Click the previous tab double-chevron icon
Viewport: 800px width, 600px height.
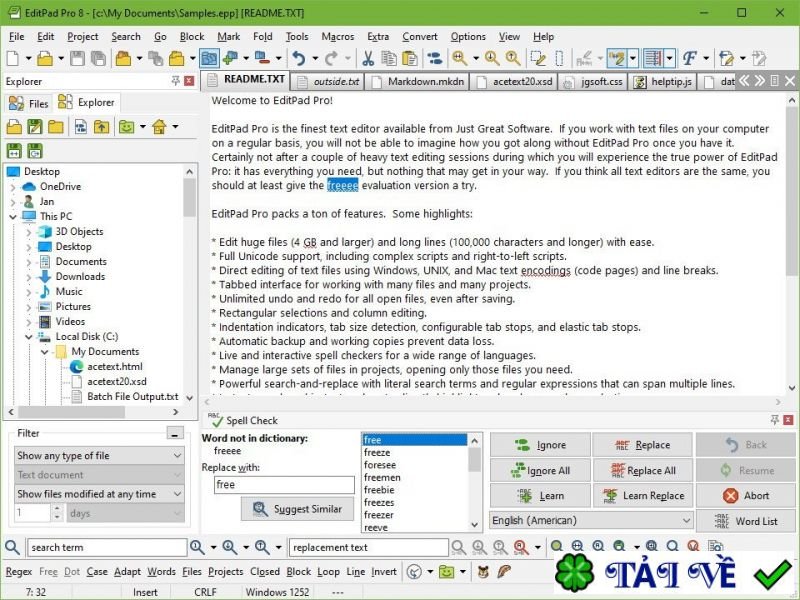coord(744,81)
